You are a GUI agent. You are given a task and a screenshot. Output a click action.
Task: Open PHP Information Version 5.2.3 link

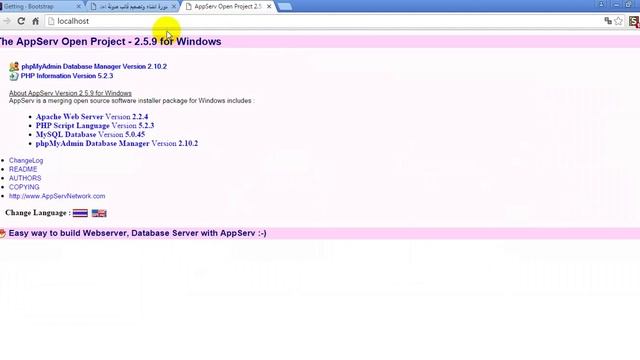click(x=67, y=76)
